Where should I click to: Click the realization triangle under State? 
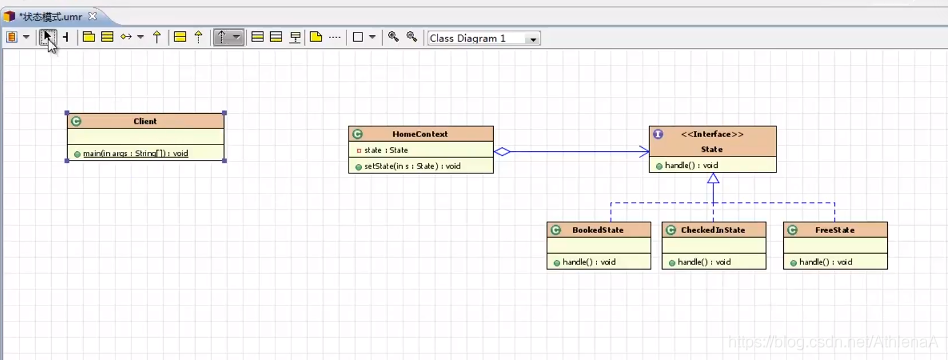click(x=713, y=178)
